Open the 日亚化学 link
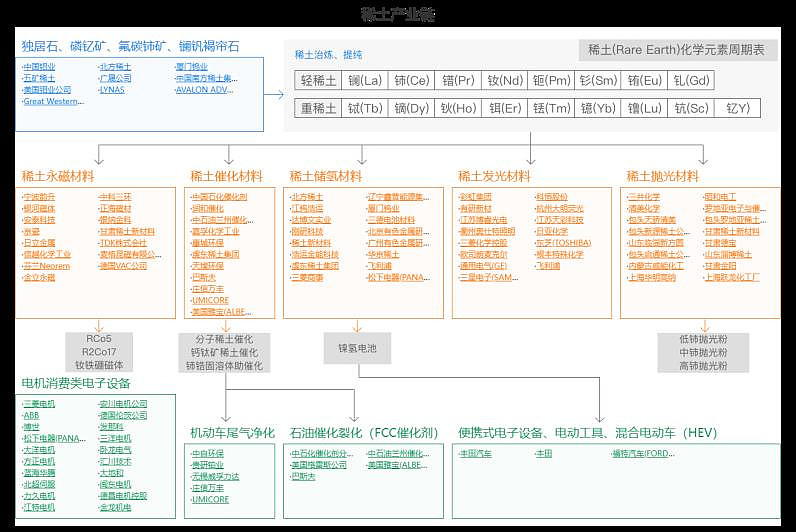Image resolution: width=796 pixels, height=532 pixels. 552,231
